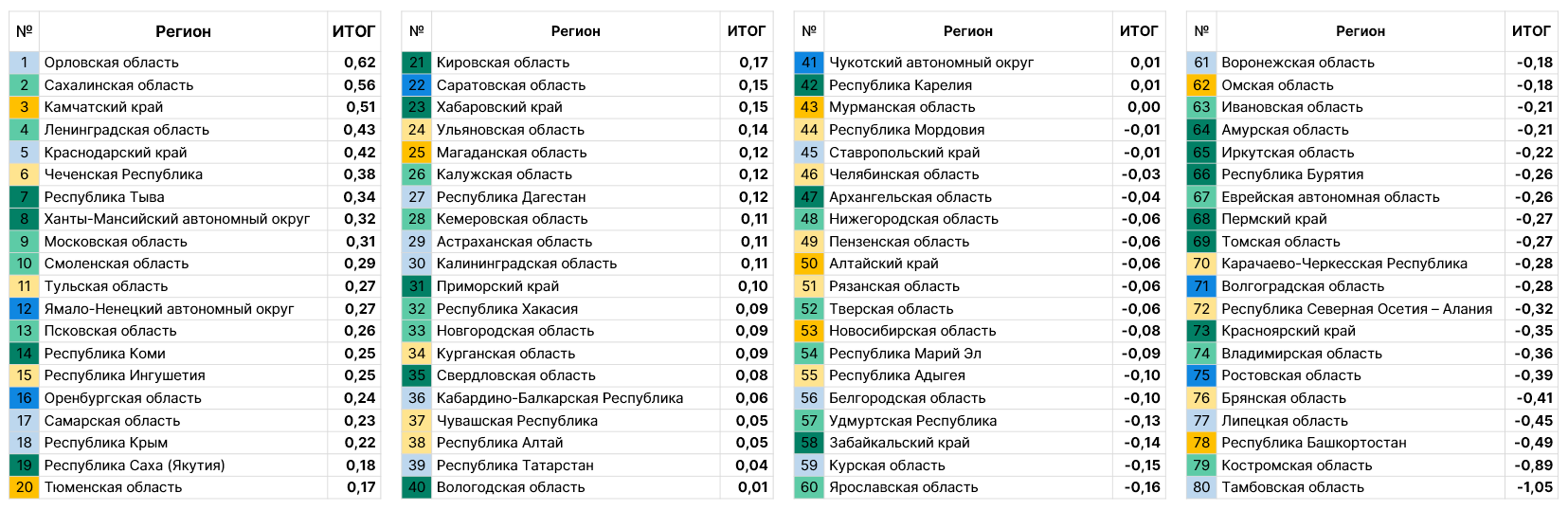
Task: Select Кабардино-Балкарская Республика cell
Action: [560, 398]
